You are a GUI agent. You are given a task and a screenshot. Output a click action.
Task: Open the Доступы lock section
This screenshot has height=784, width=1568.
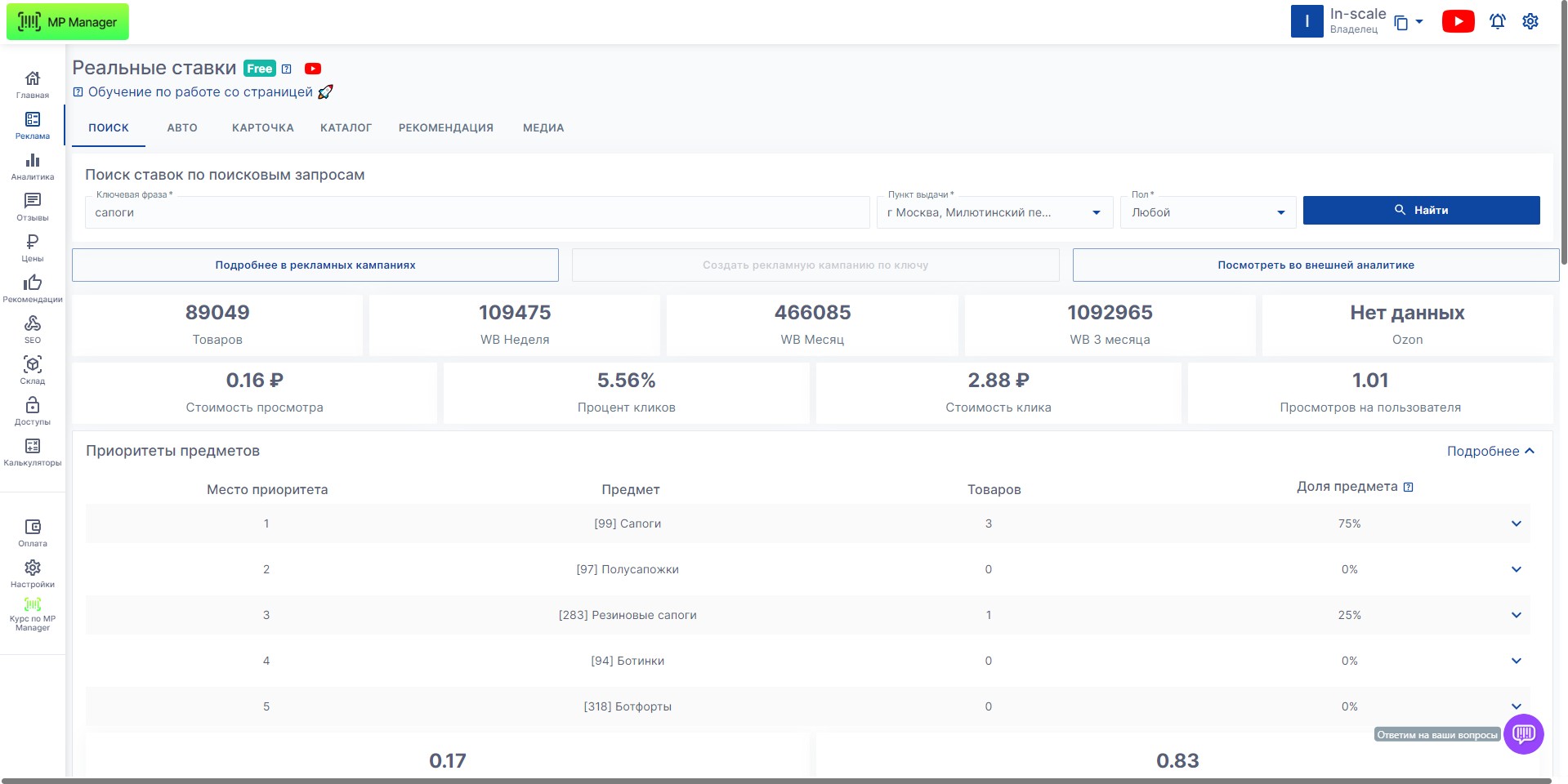pos(33,411)
